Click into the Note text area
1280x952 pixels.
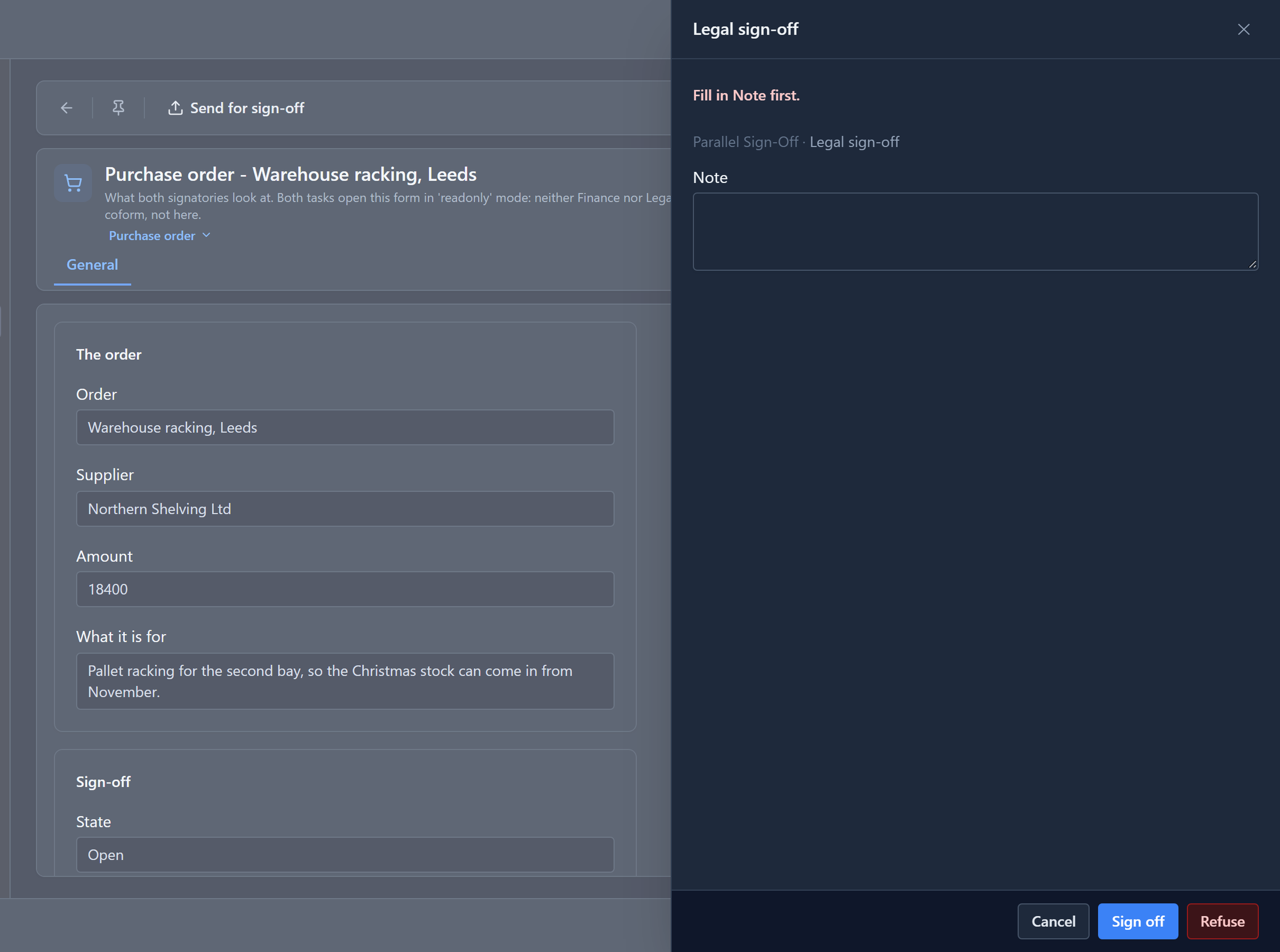[975, 231]
